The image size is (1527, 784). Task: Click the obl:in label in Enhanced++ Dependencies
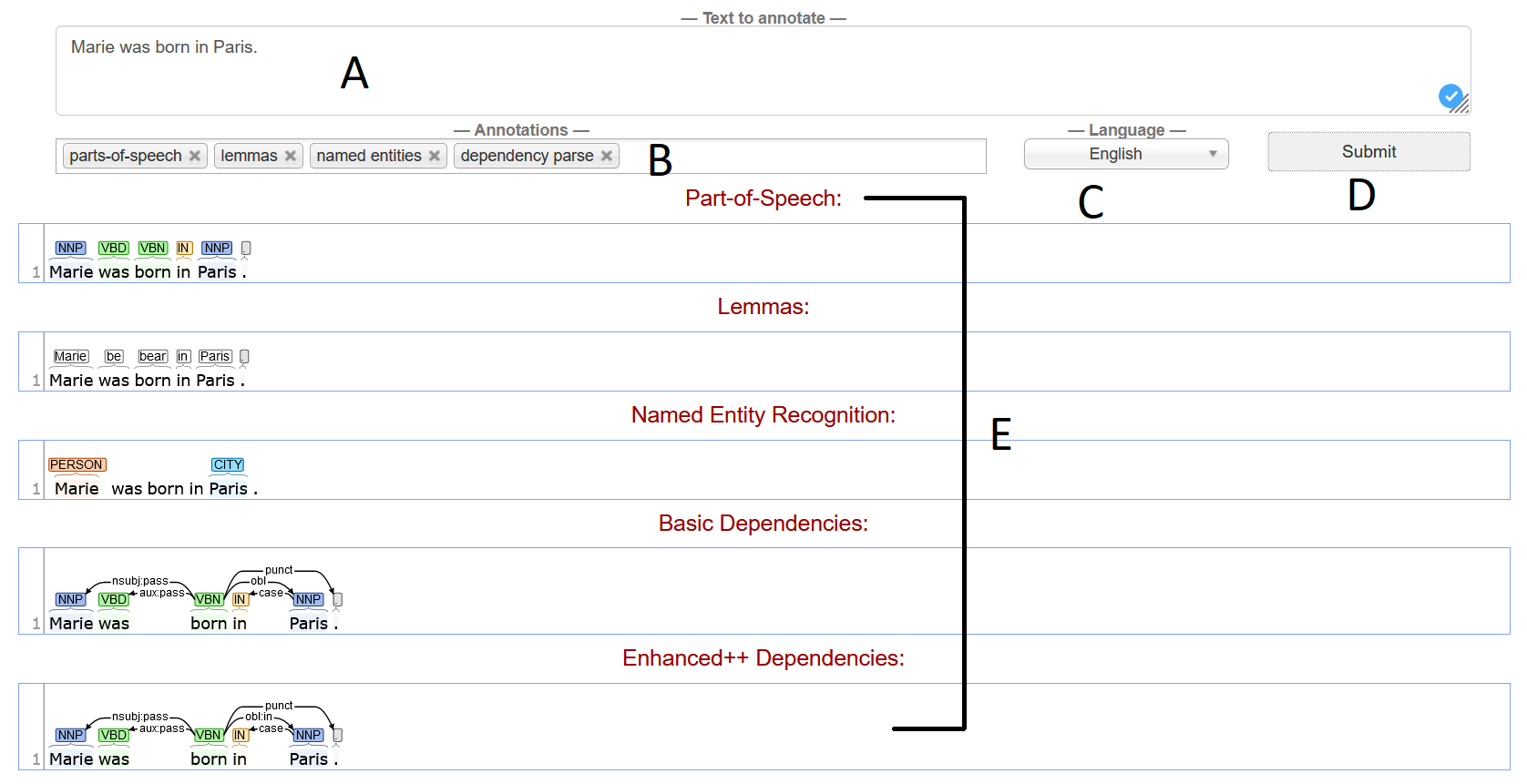click(x=259, y=717)
